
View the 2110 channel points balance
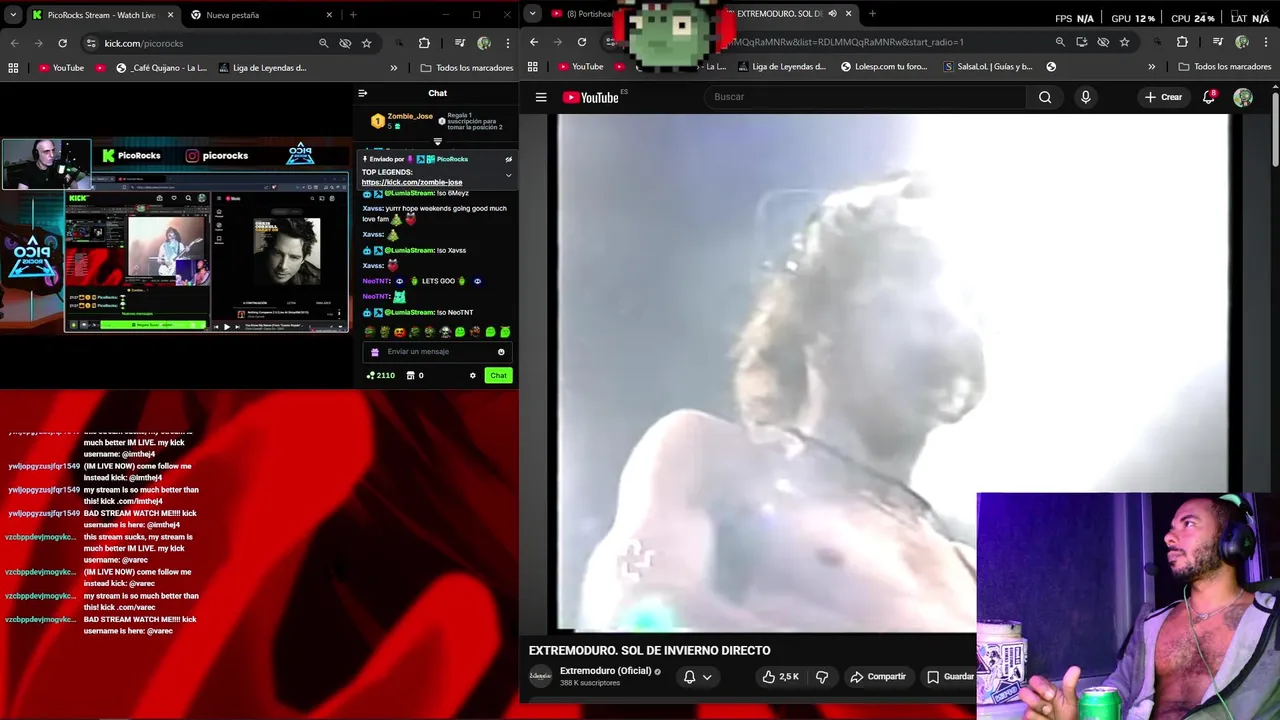[x=380, y=375]
